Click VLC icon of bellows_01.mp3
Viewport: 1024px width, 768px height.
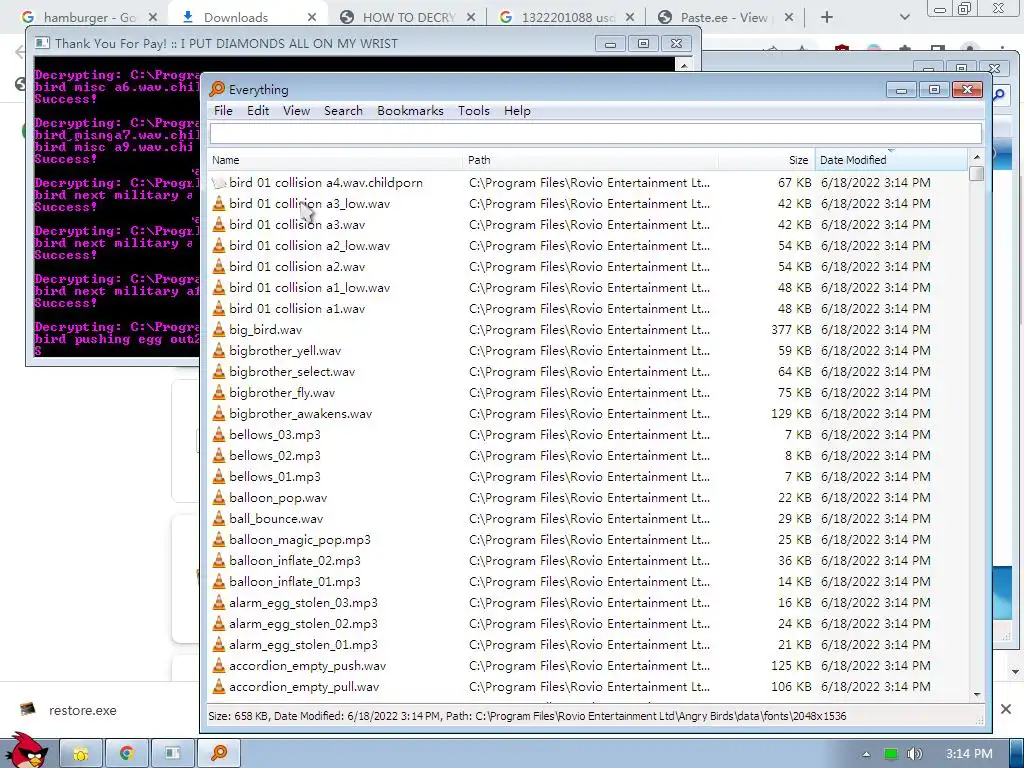pos(219,477)
